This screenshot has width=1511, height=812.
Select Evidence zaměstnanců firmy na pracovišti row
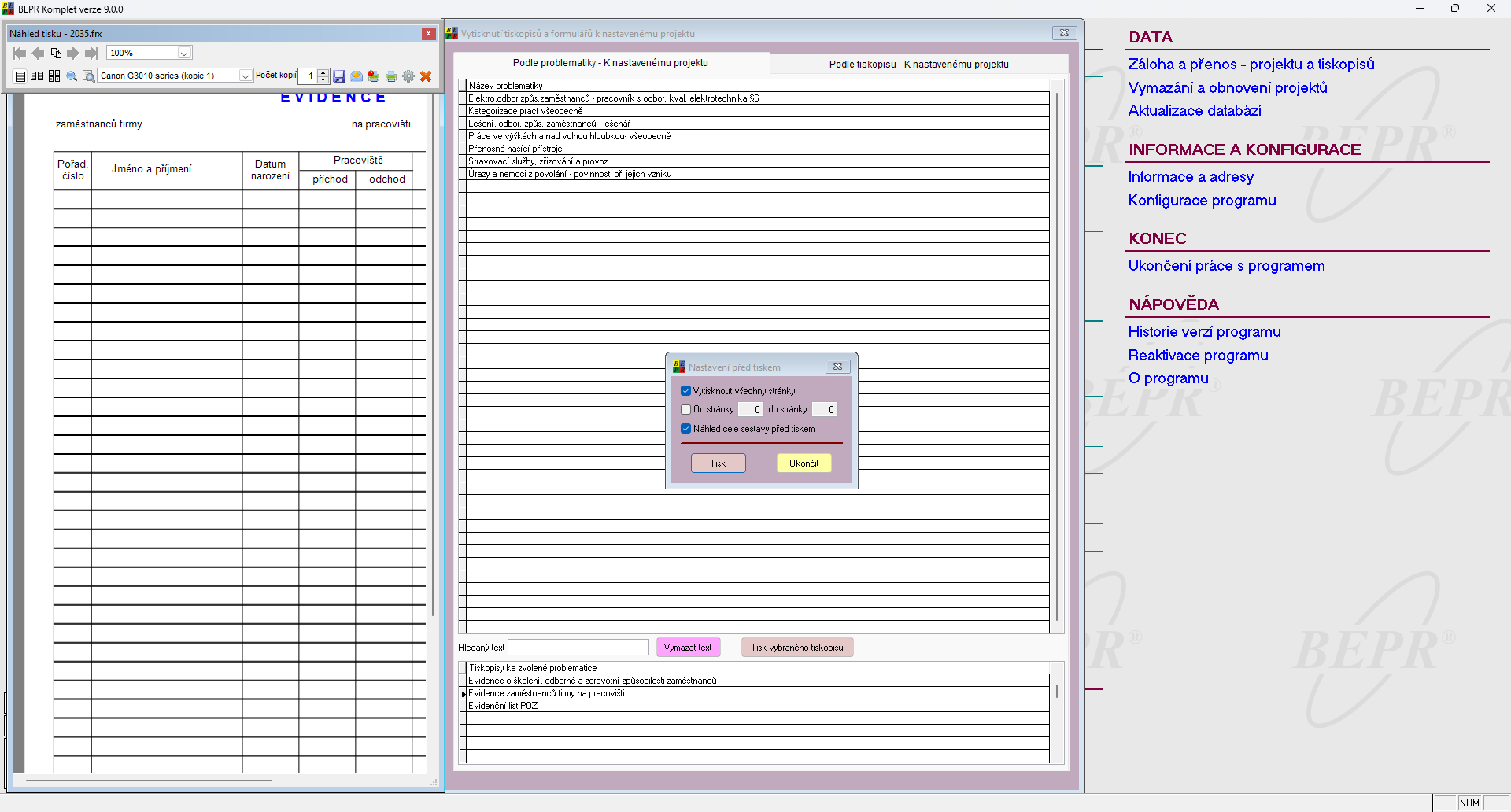click(758, 693)
